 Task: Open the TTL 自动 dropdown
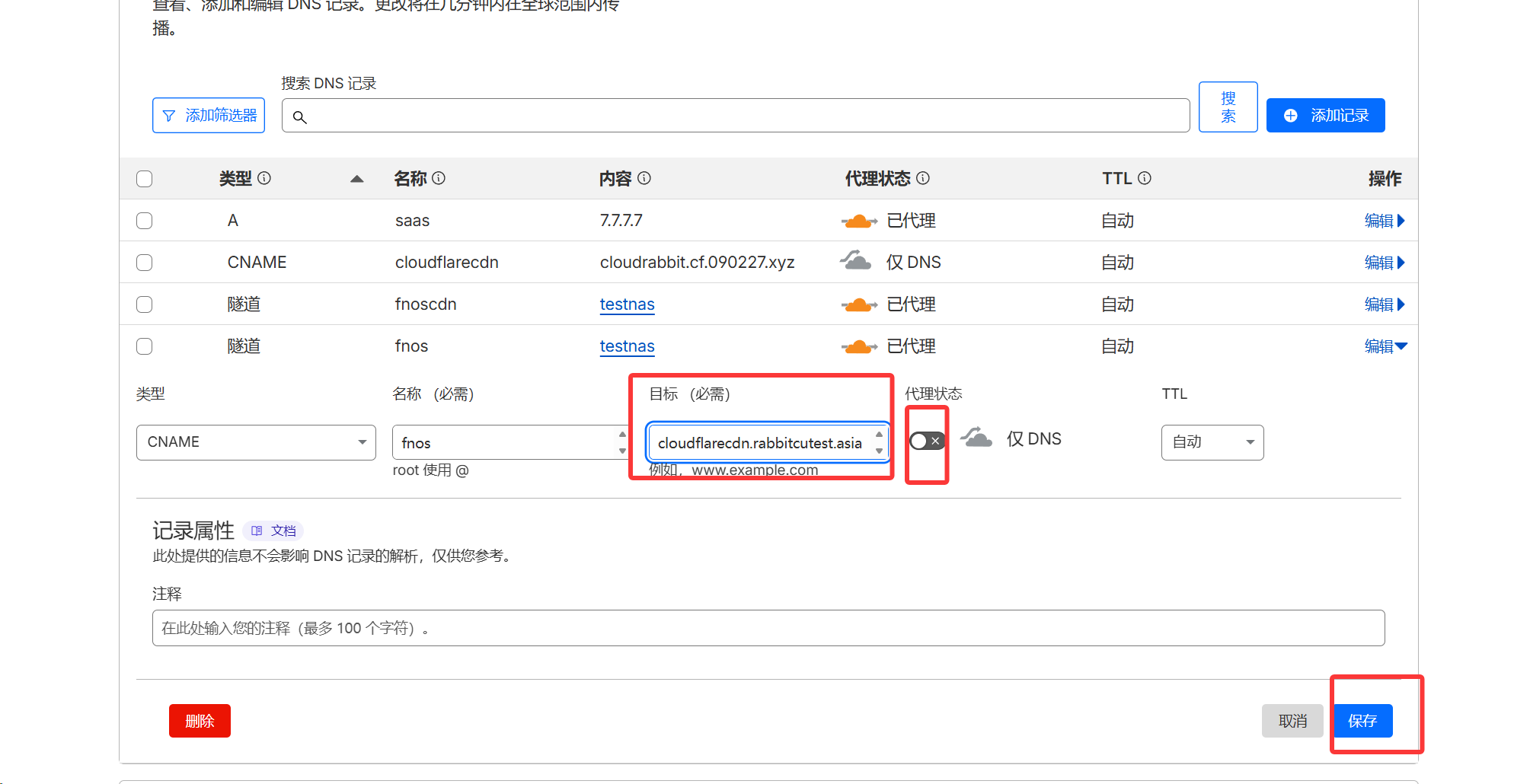[x=1212, y=442]
